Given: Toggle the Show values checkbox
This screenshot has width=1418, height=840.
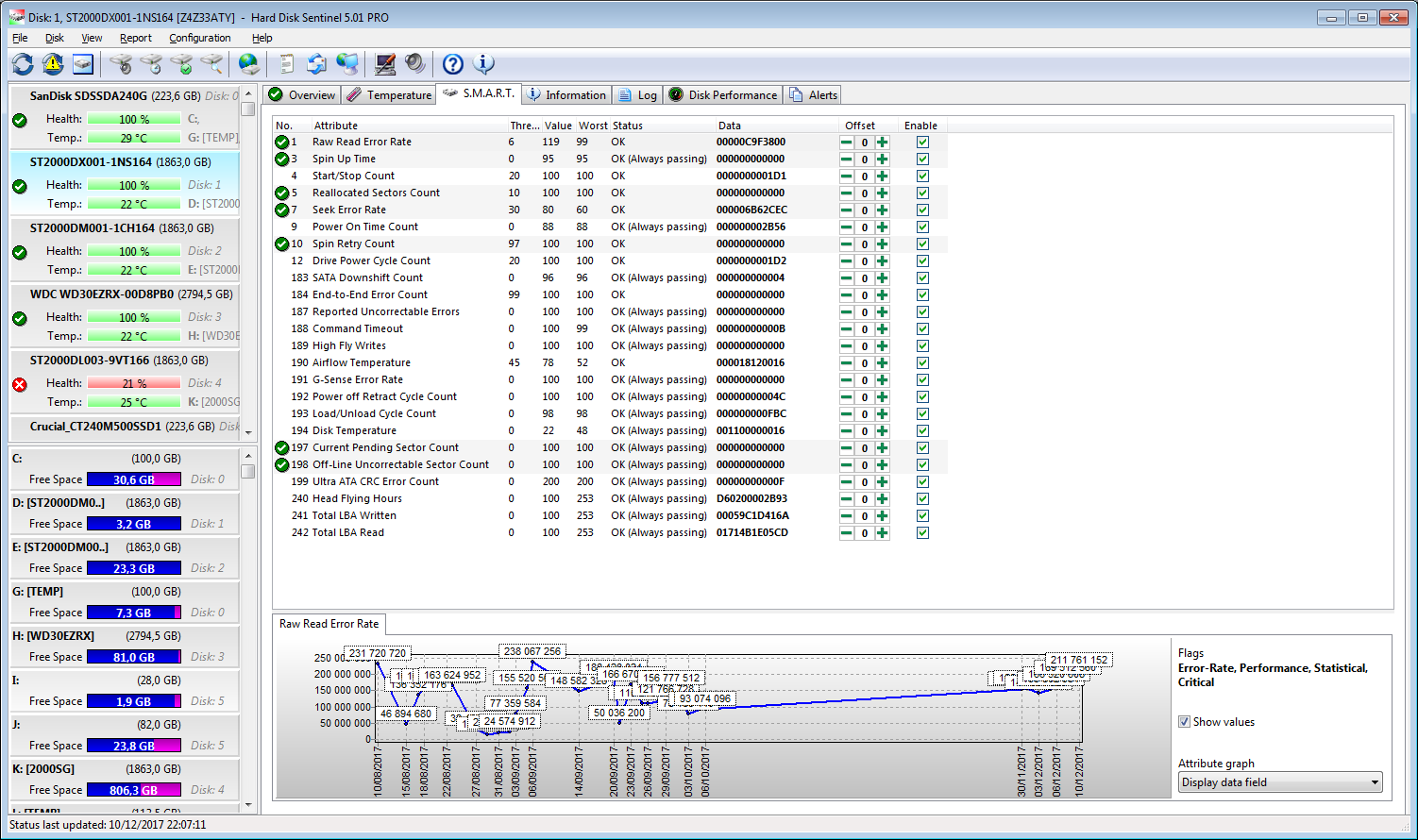Looking at the screenshot, I should point(1184,722).
